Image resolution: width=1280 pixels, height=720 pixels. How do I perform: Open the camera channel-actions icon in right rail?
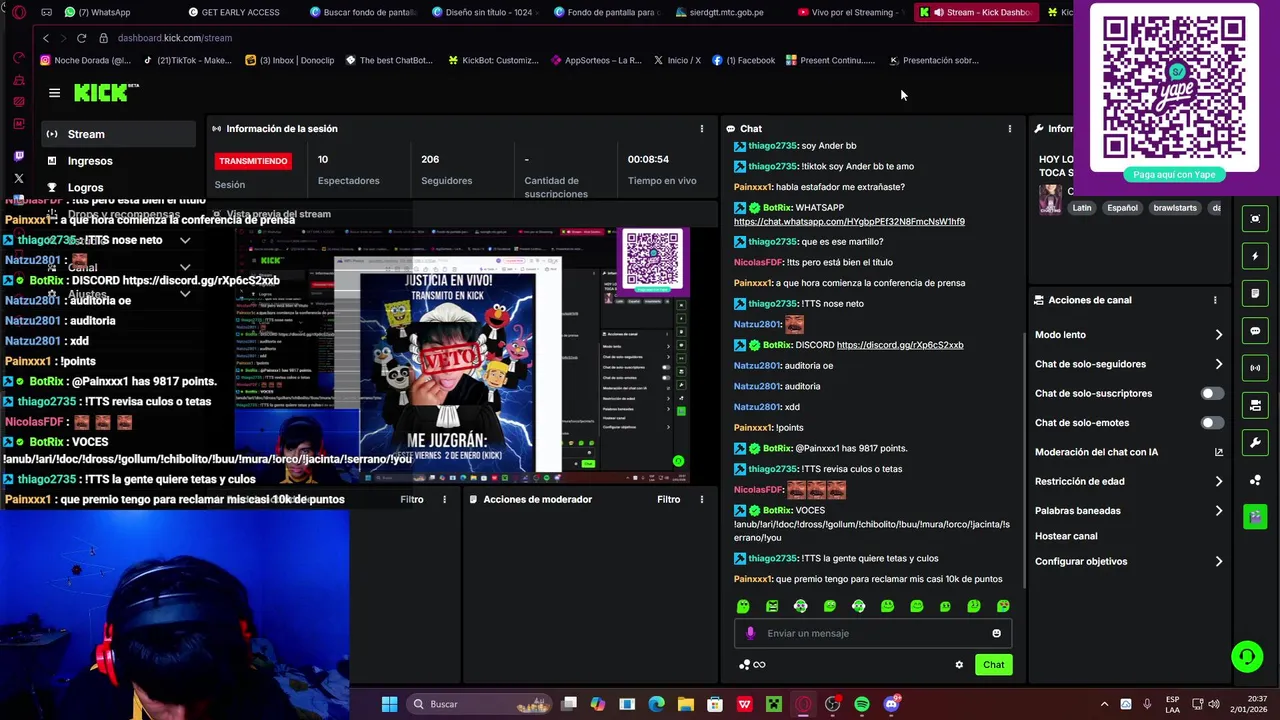pyautogui.click(x=1255, y=405)
